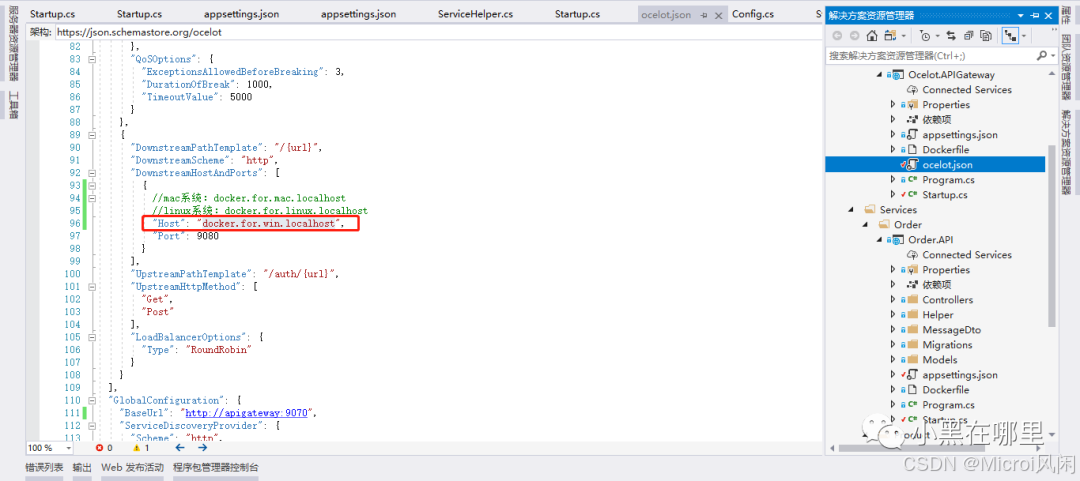Collapse the GlobalConfiguration block on line 110
1080x481 pixels.
[92, 400]
